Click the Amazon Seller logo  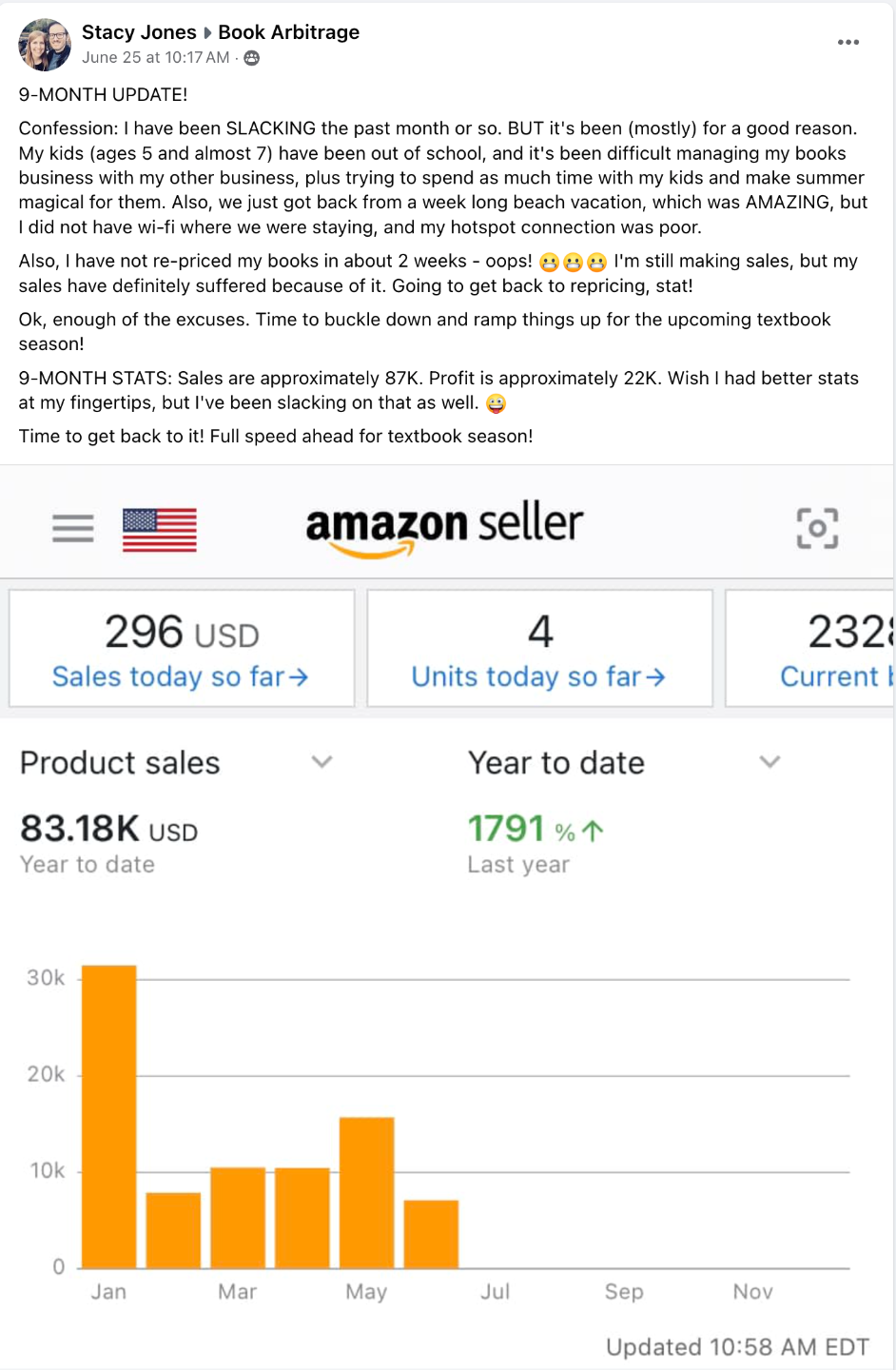pos(444,528)
